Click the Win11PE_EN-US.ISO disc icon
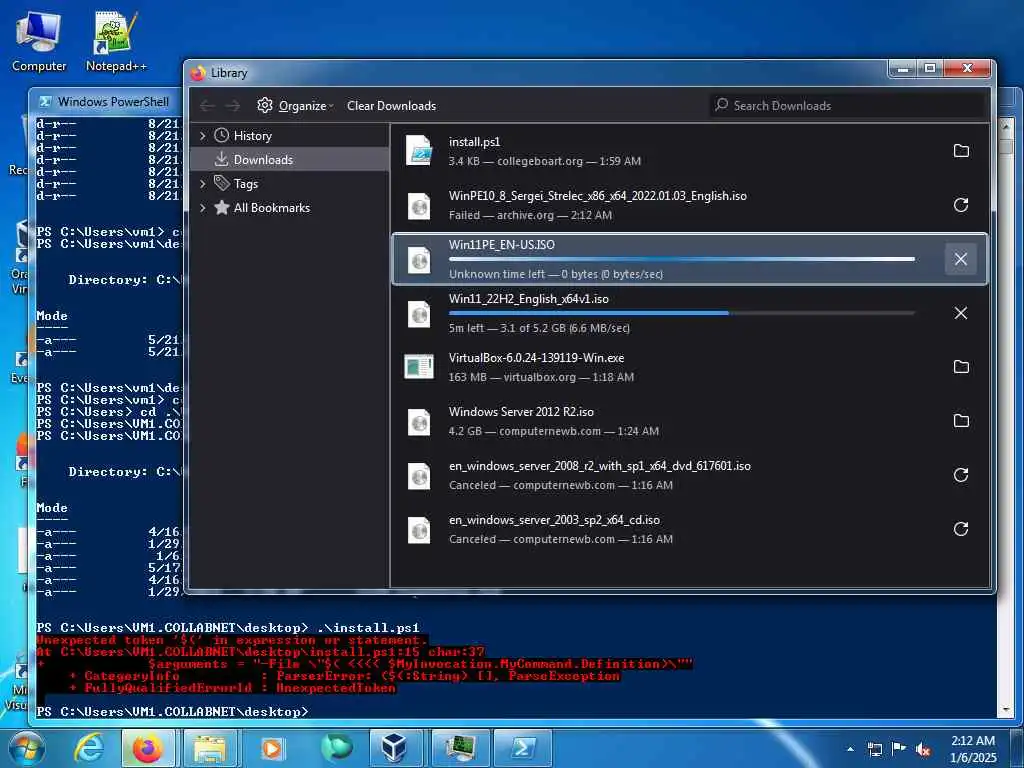Viewport: 1024px width, 768px height. (x=419, y=259)
